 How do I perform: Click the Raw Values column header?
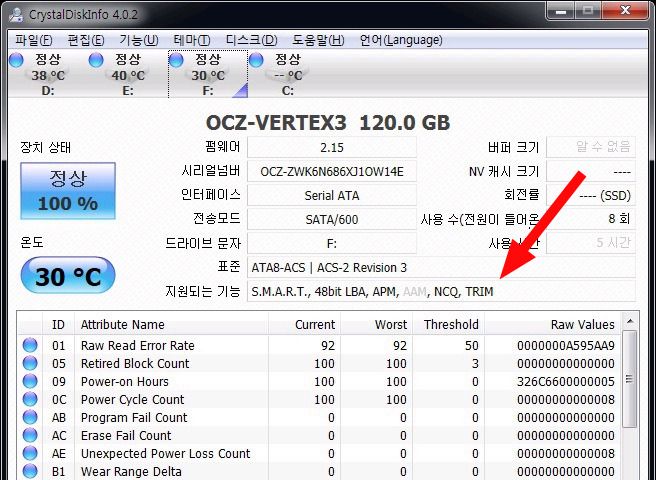tap(553, 324)
